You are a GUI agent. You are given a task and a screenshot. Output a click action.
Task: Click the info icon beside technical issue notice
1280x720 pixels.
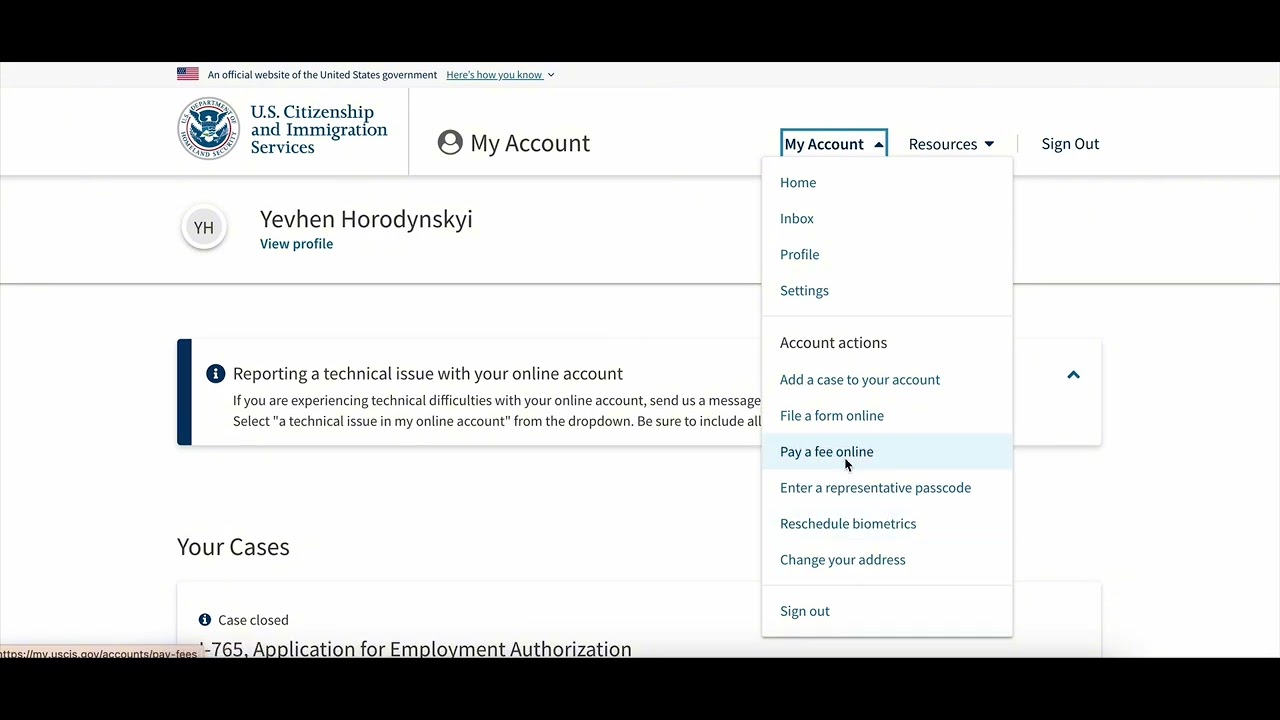215,374
